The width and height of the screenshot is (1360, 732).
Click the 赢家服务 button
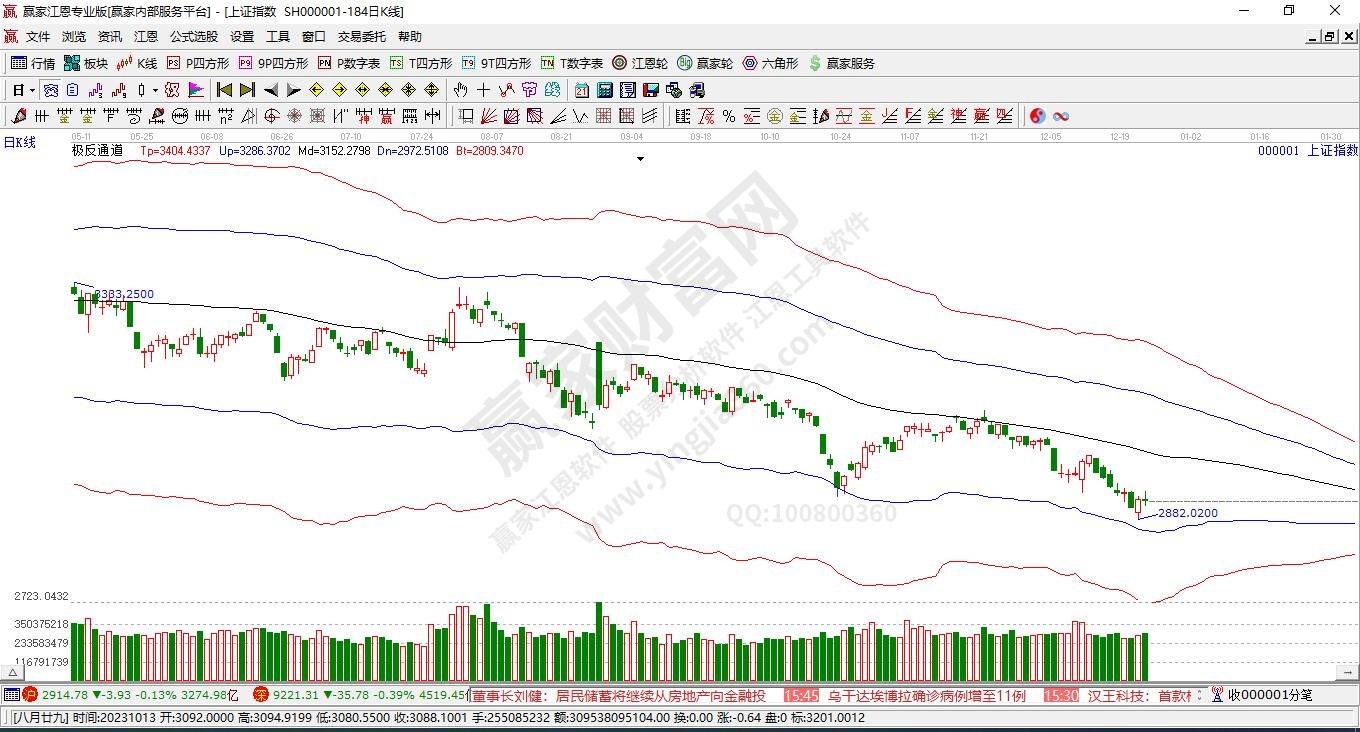tap(842, 63)
